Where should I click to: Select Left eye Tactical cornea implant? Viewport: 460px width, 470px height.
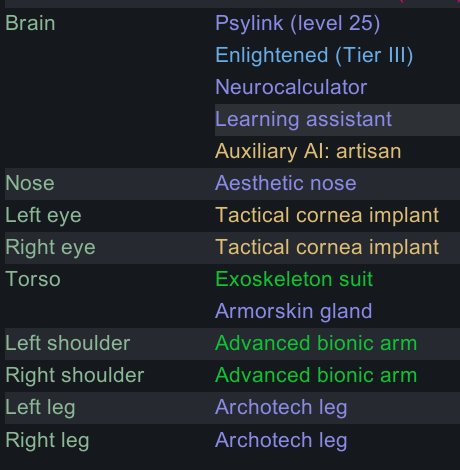click(327, 215)
